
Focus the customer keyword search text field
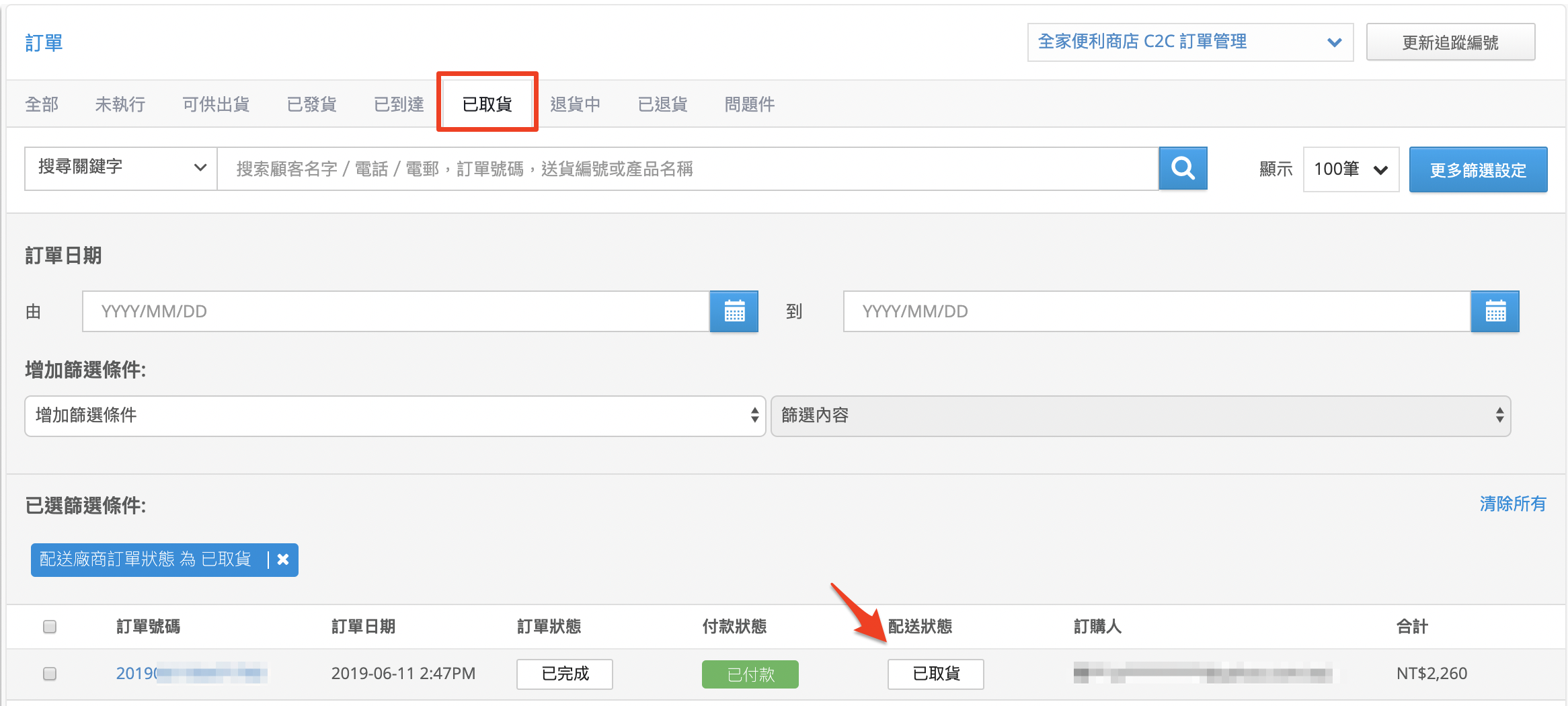click(x=688, y=168)
